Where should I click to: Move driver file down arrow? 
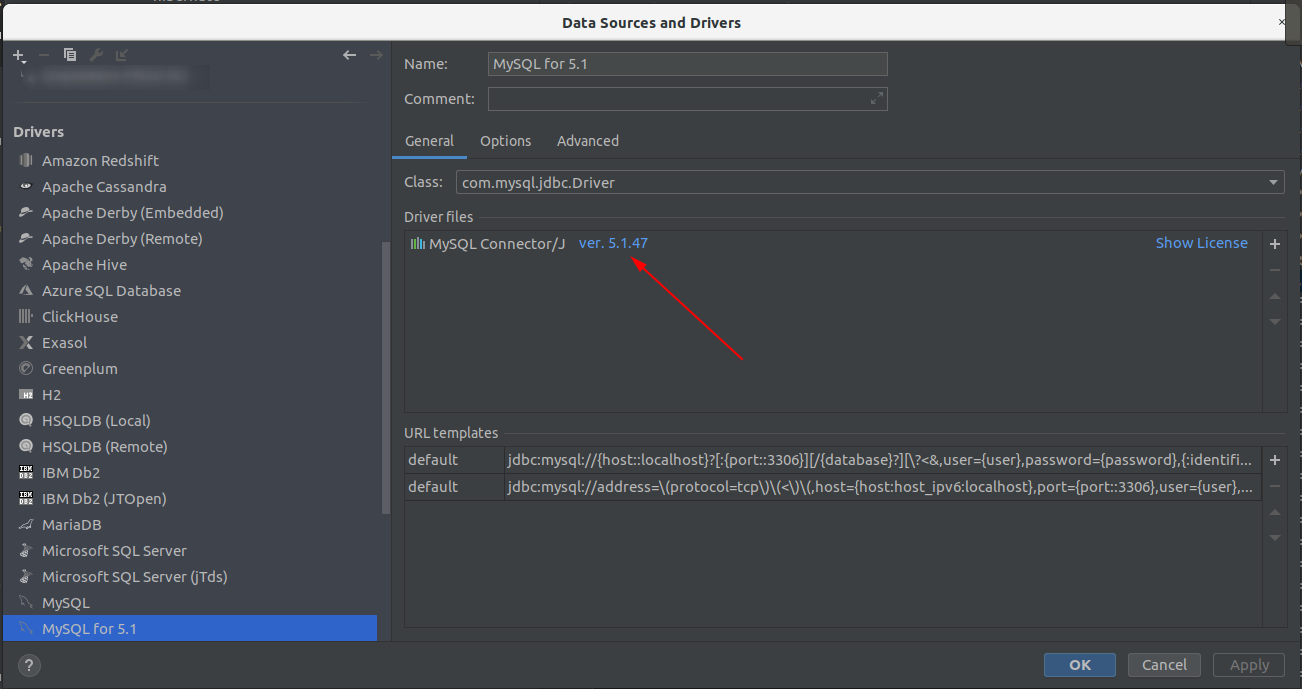click(x=1275, y=322)
